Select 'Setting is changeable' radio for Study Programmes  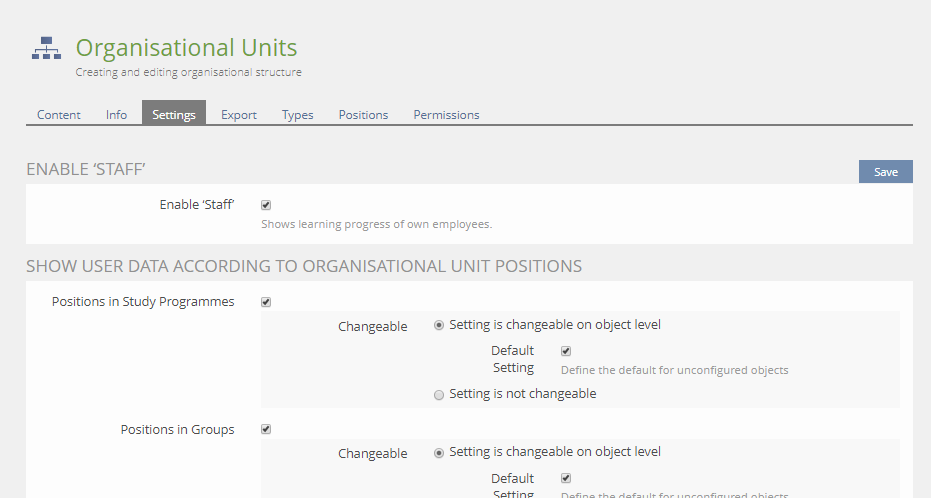(439, 325)
